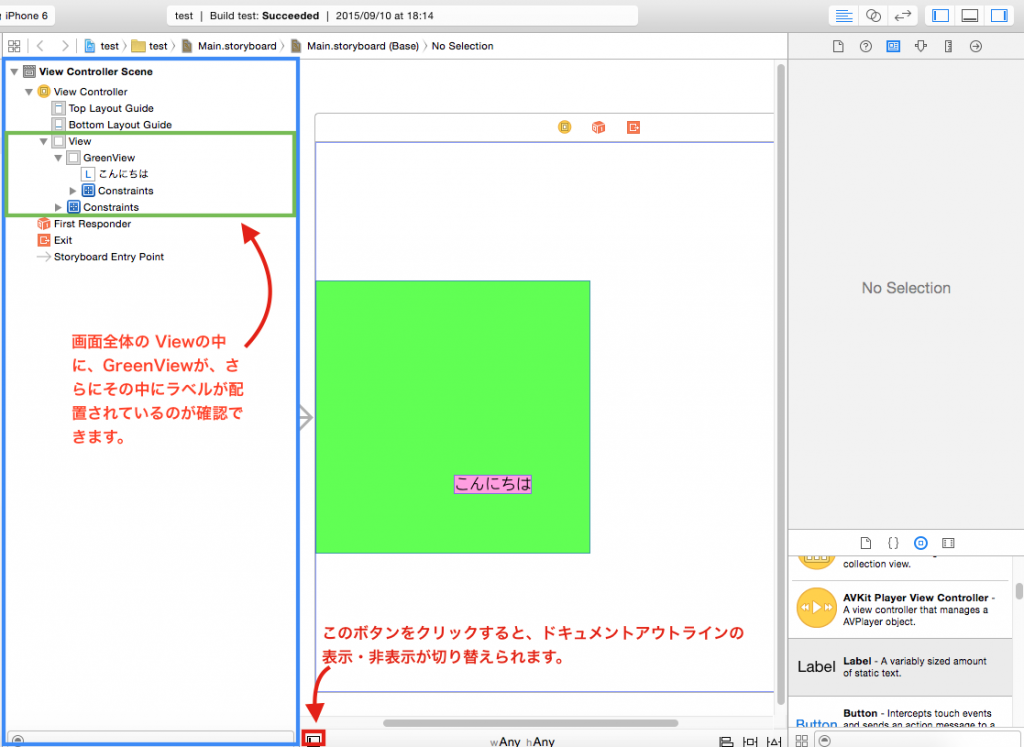The width and height of the screenshot is (1024, 747).
Task: Toggle the Debug area visibility
Action: (969, 16)
